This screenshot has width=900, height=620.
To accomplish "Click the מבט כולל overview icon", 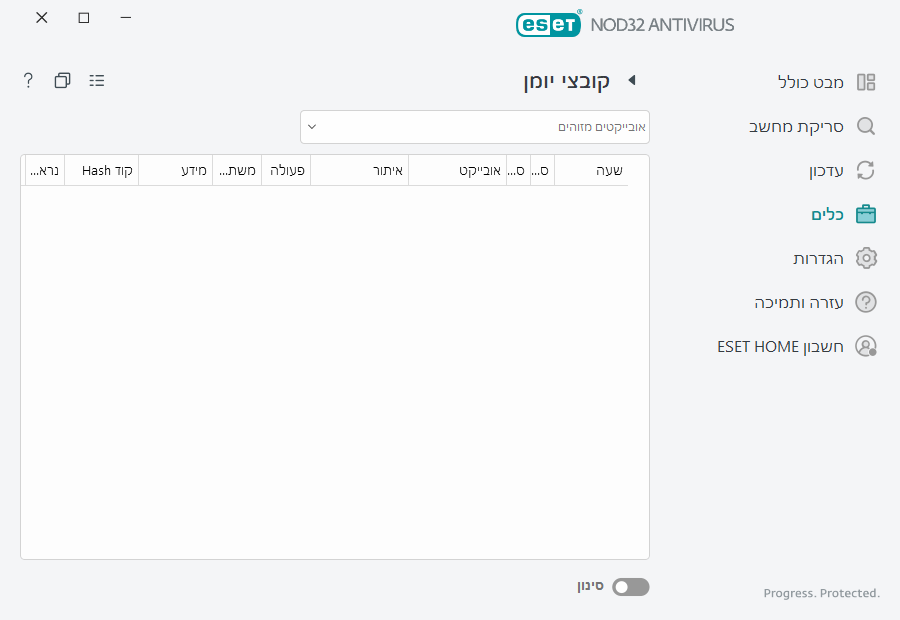I will pos(866,82).
